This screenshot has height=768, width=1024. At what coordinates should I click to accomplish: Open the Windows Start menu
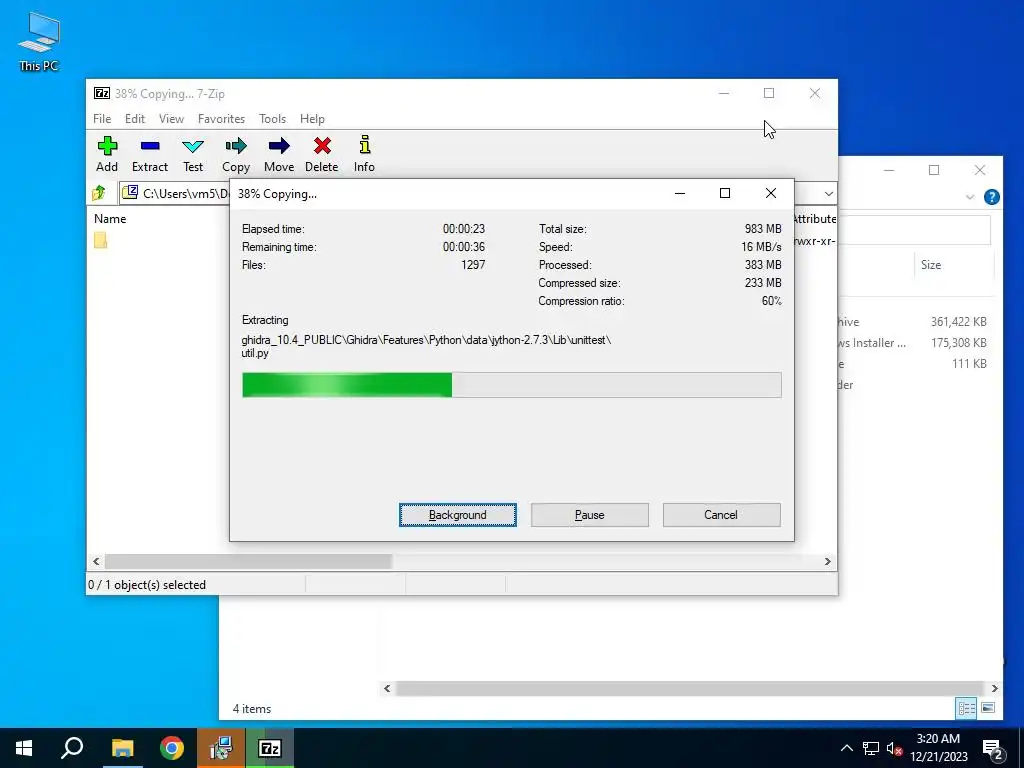coord(24,748)
